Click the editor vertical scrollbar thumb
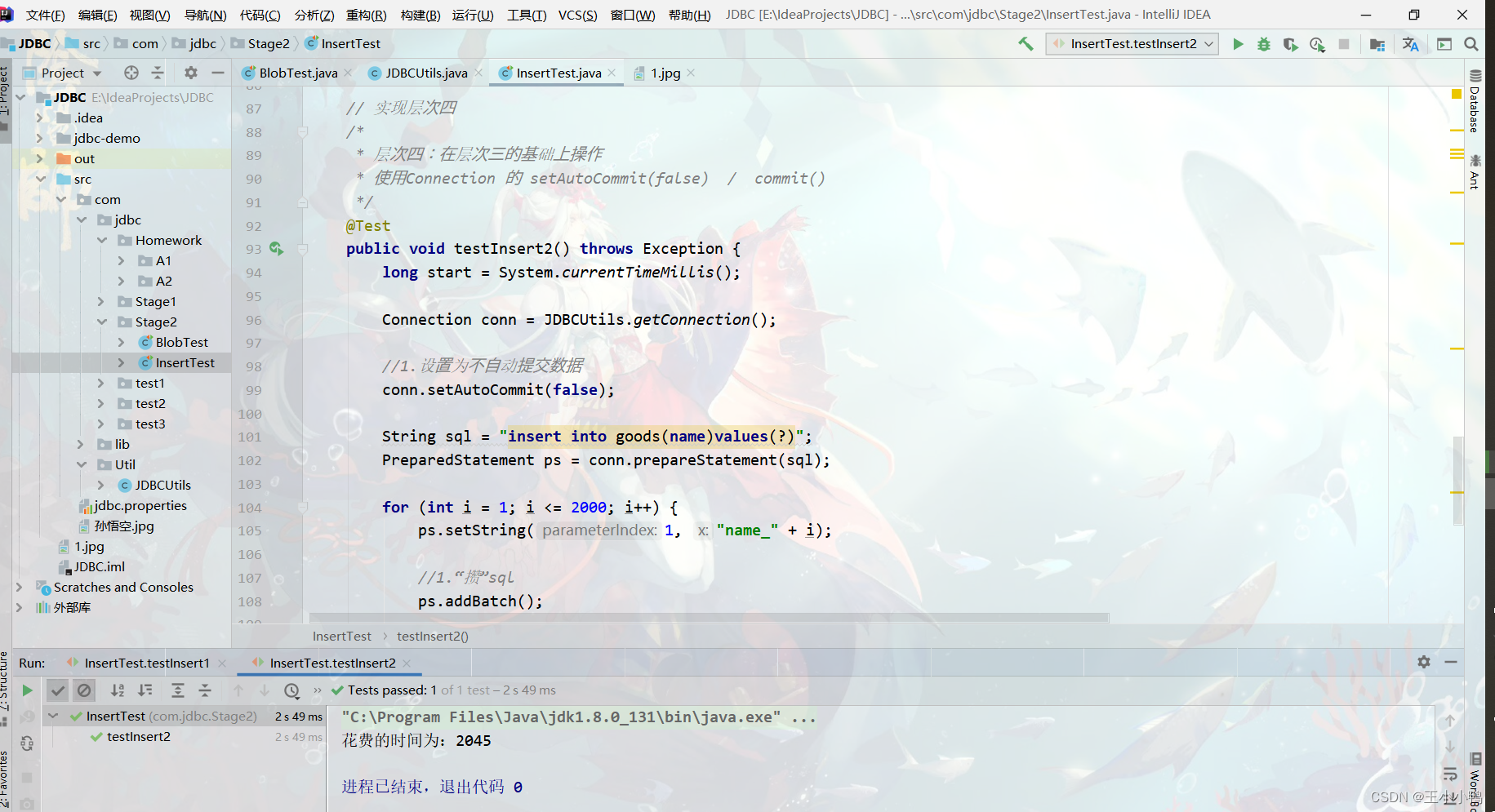The height and width of the screenshot is (812, 1495). [1457, 480]
